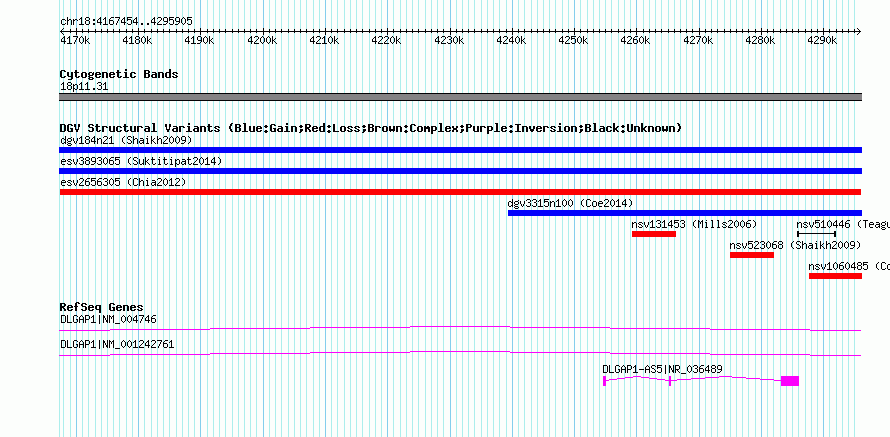
Task: Click the dgv184n21 blue gain variant bar
Action: click(x=460, y=150)
